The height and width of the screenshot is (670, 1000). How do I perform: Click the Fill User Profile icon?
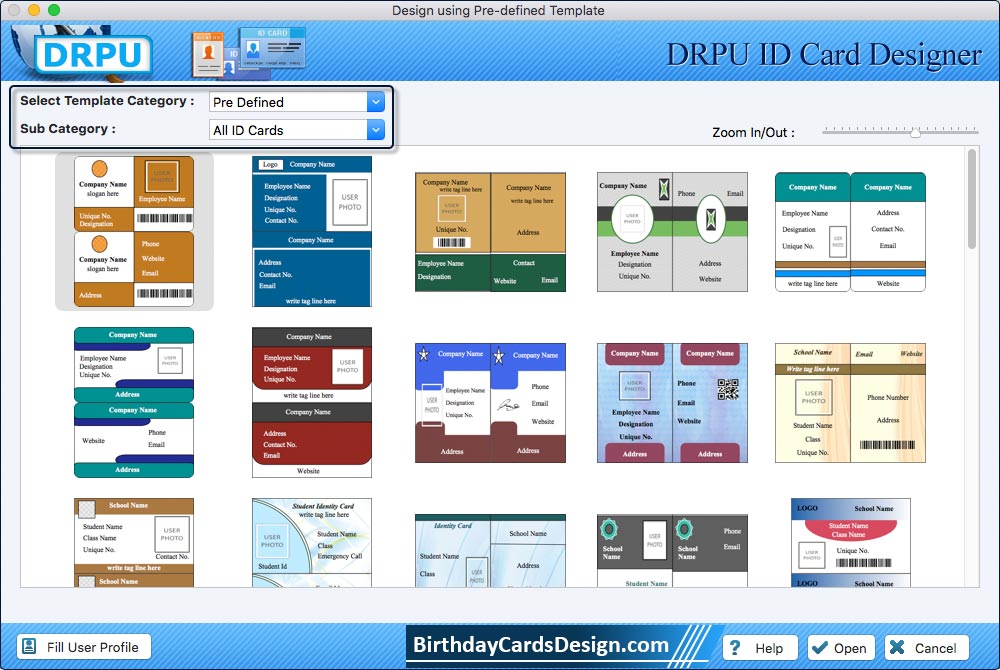29,646
